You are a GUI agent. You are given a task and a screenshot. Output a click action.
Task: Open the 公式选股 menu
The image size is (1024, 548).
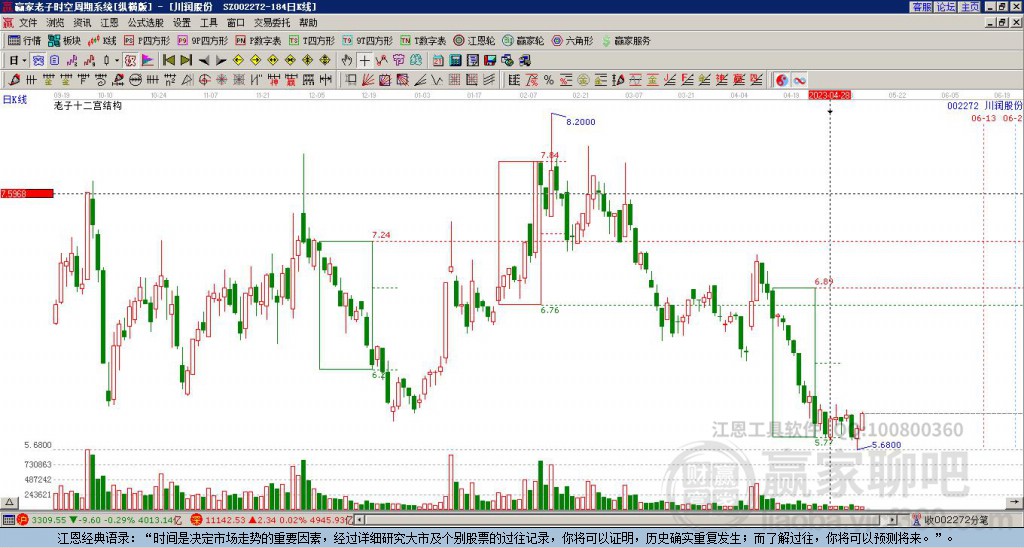coord(146,23)
